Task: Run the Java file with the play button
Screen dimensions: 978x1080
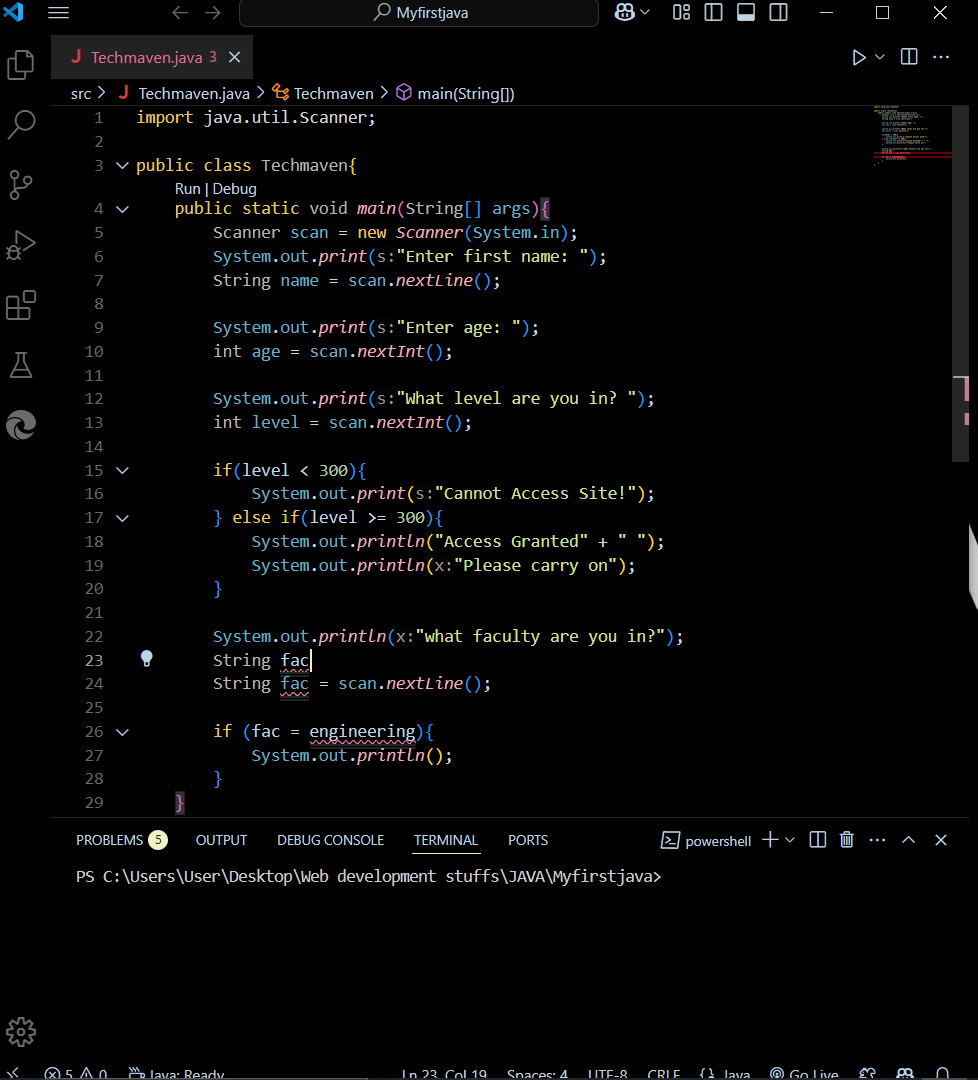Action: 858,57
